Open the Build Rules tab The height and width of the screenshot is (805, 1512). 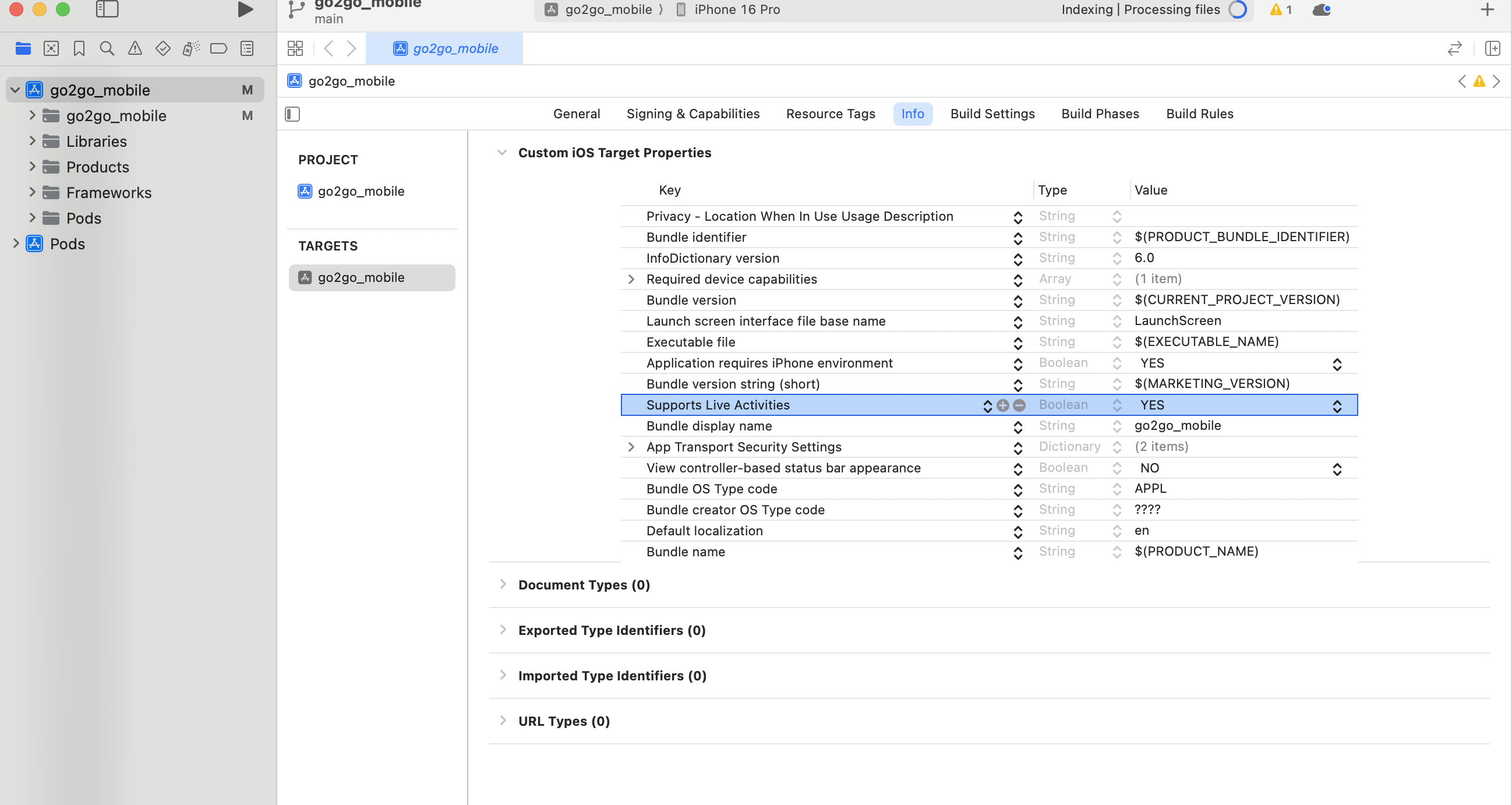tap(1199, 114)
